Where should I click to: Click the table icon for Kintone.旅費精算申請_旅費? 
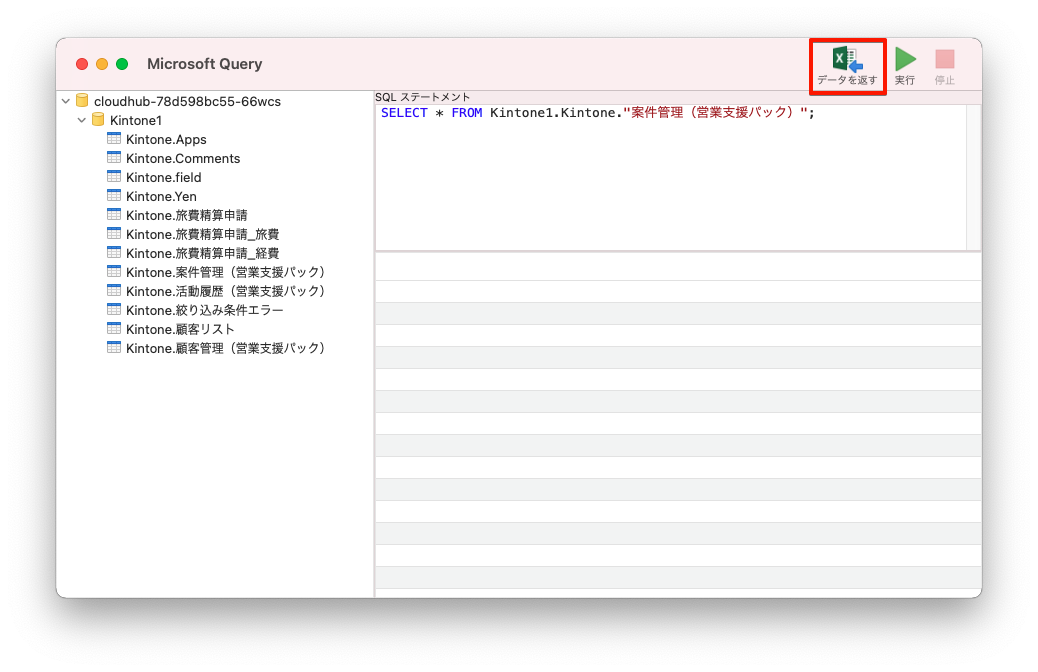tap(114, 234)
